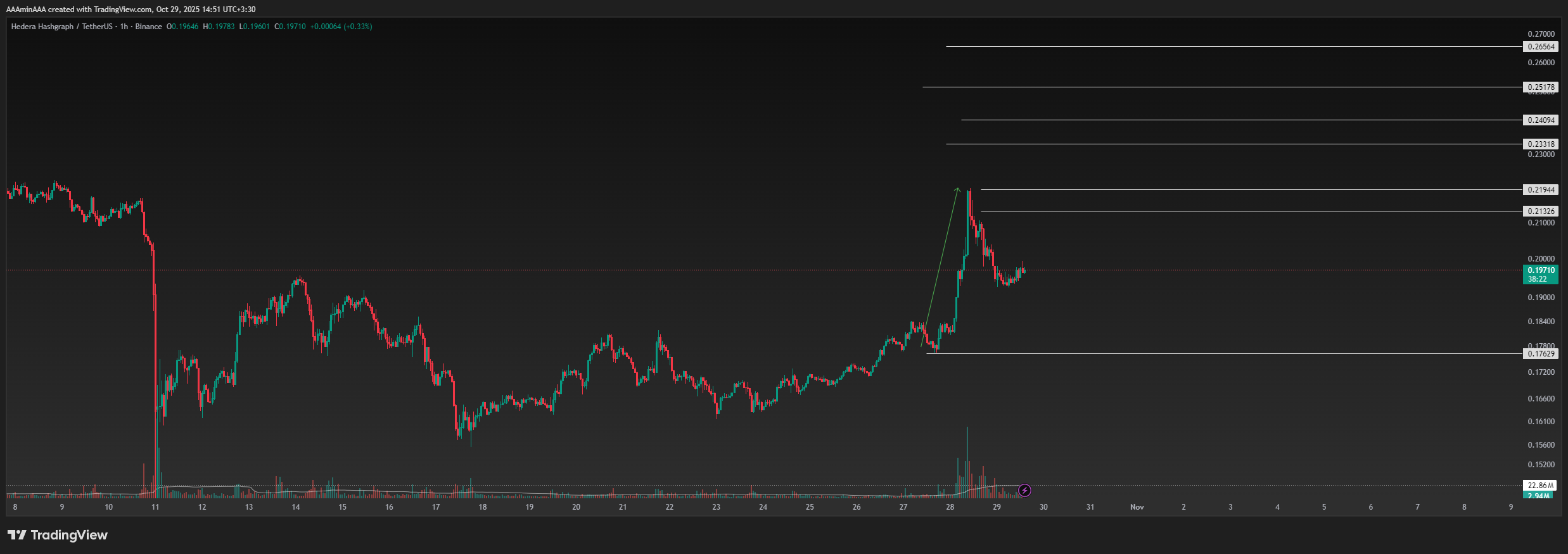Click the purple lightning bolt event icon
Image resolution: width=1568 pixels, height=554 pixels.
click(1024, 490)
